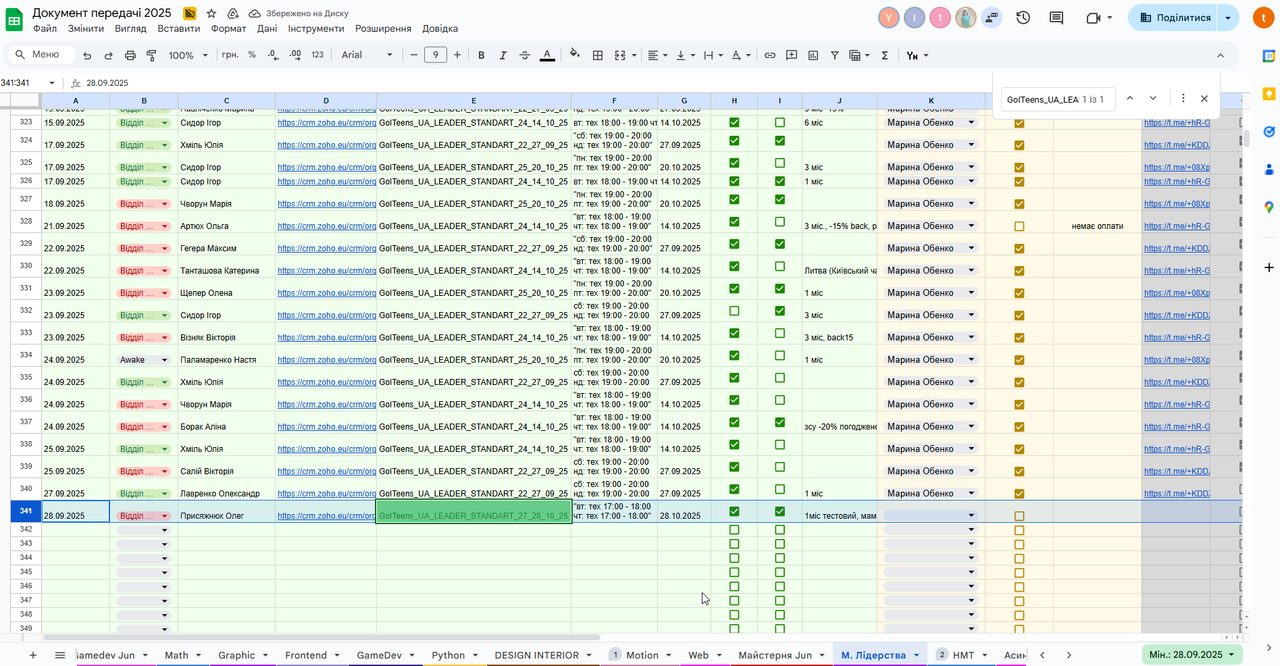
Task: Toggle column I checkbox in row 341
Action: point(780,511)
